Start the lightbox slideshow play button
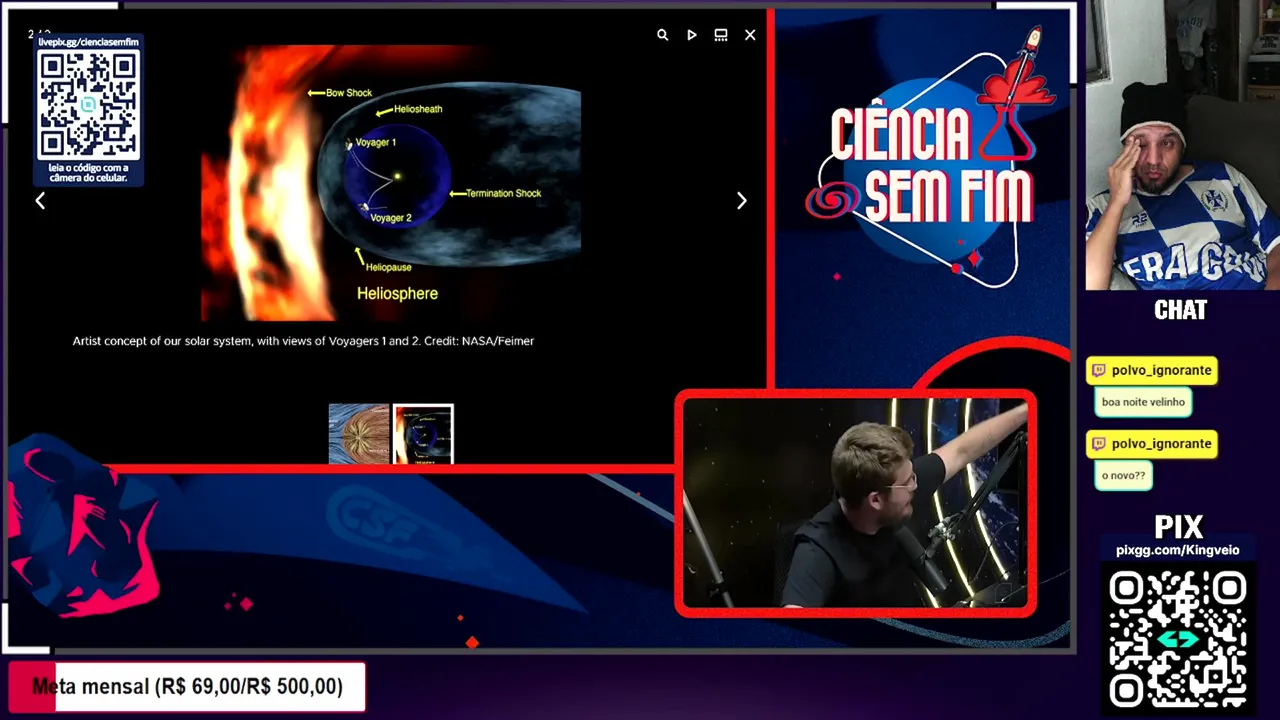Image resolution: width=1280 pixels, height=720 pixels. coord(692,35)
